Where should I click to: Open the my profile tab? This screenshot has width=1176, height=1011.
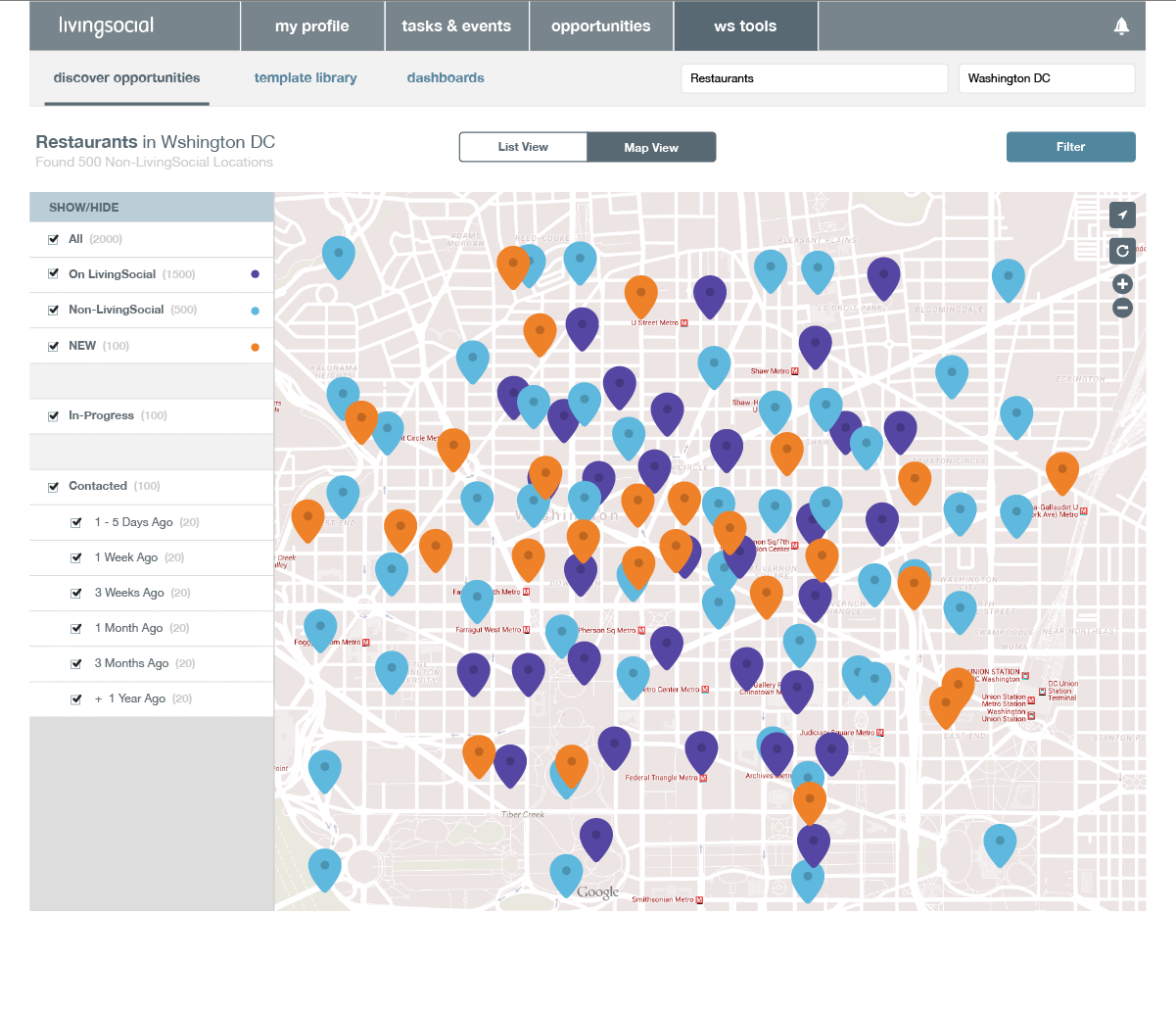312,26
